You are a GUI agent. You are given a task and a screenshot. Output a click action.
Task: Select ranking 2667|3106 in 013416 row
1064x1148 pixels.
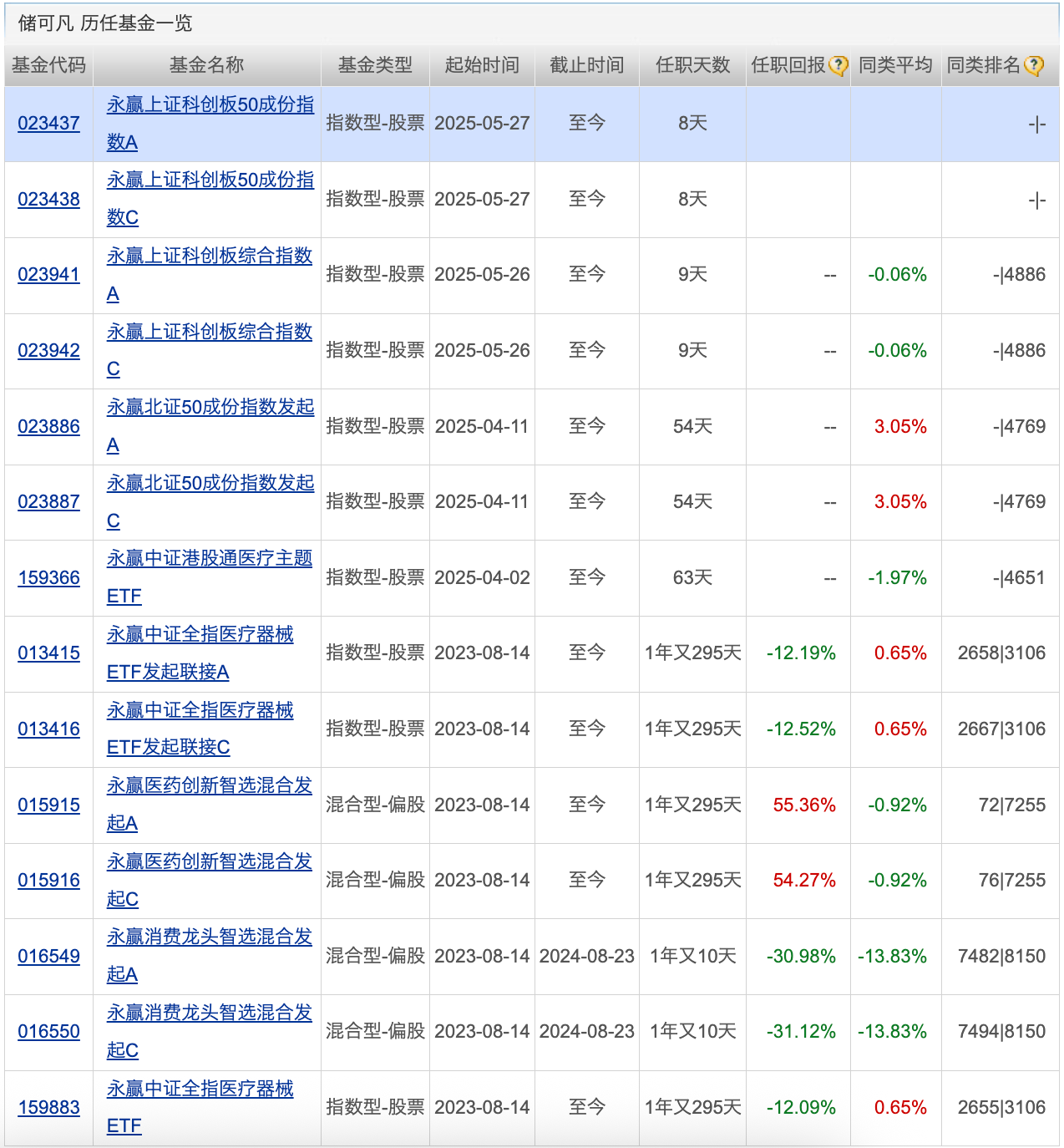(x=1002, y=729)
